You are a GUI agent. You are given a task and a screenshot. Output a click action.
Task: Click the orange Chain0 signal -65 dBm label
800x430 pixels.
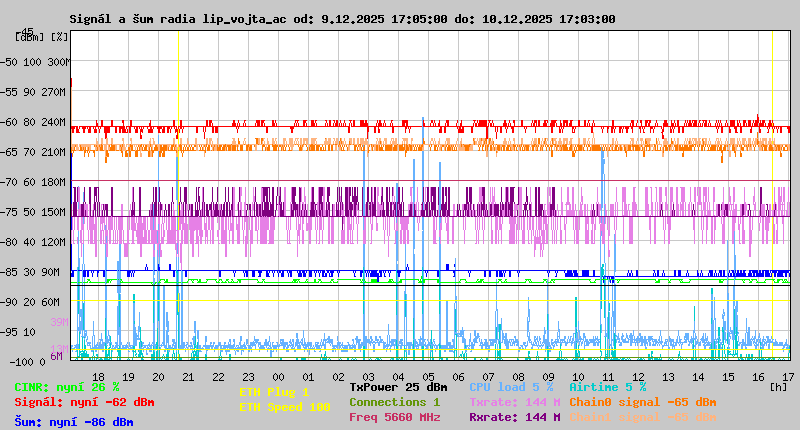click(642, 402)
